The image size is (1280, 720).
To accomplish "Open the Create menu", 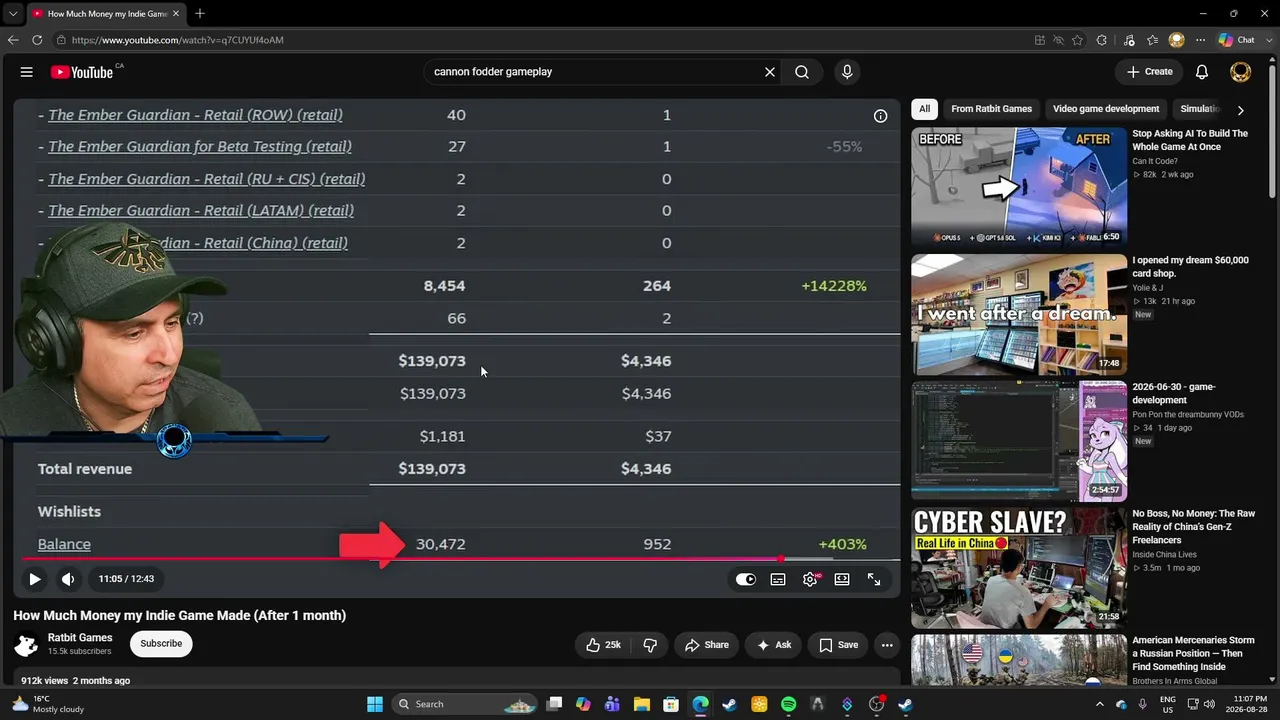I will [1149, 72].
